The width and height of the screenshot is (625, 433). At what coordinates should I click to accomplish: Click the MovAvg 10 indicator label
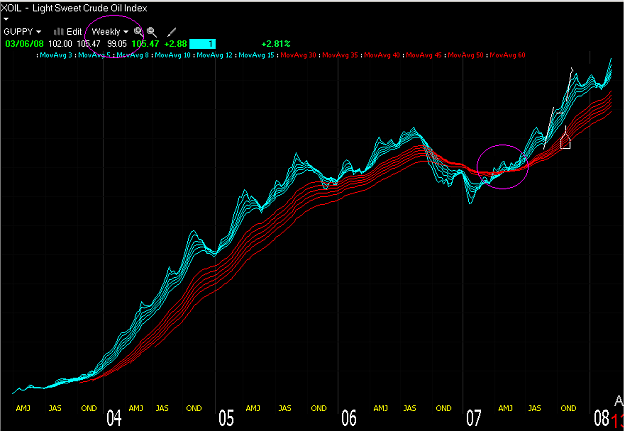171,55
